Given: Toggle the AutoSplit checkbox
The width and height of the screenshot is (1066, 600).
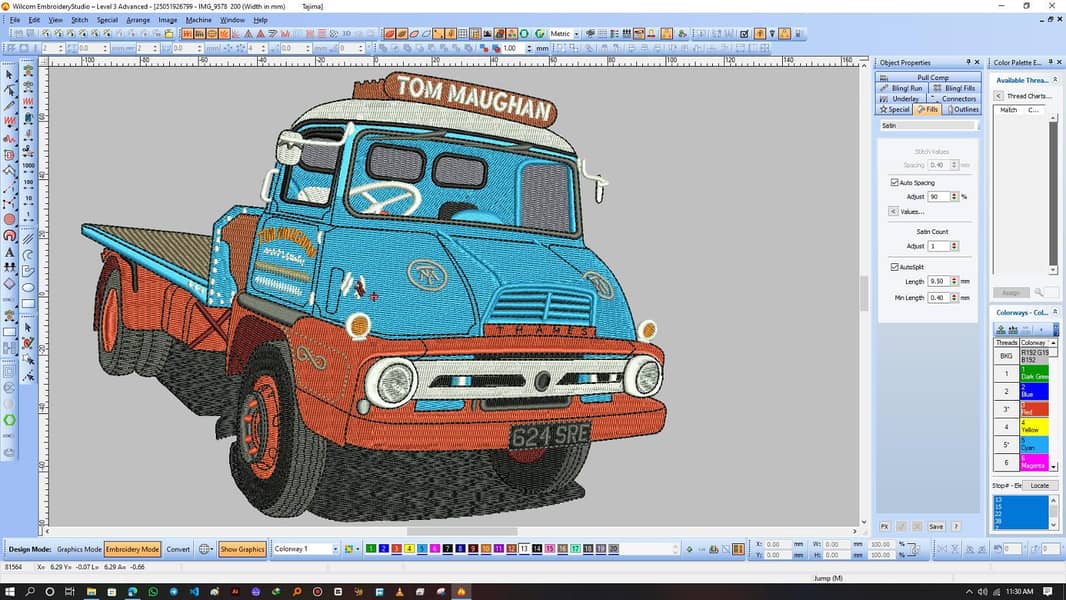Looking at the screenshot, I should tap(895, 267).
